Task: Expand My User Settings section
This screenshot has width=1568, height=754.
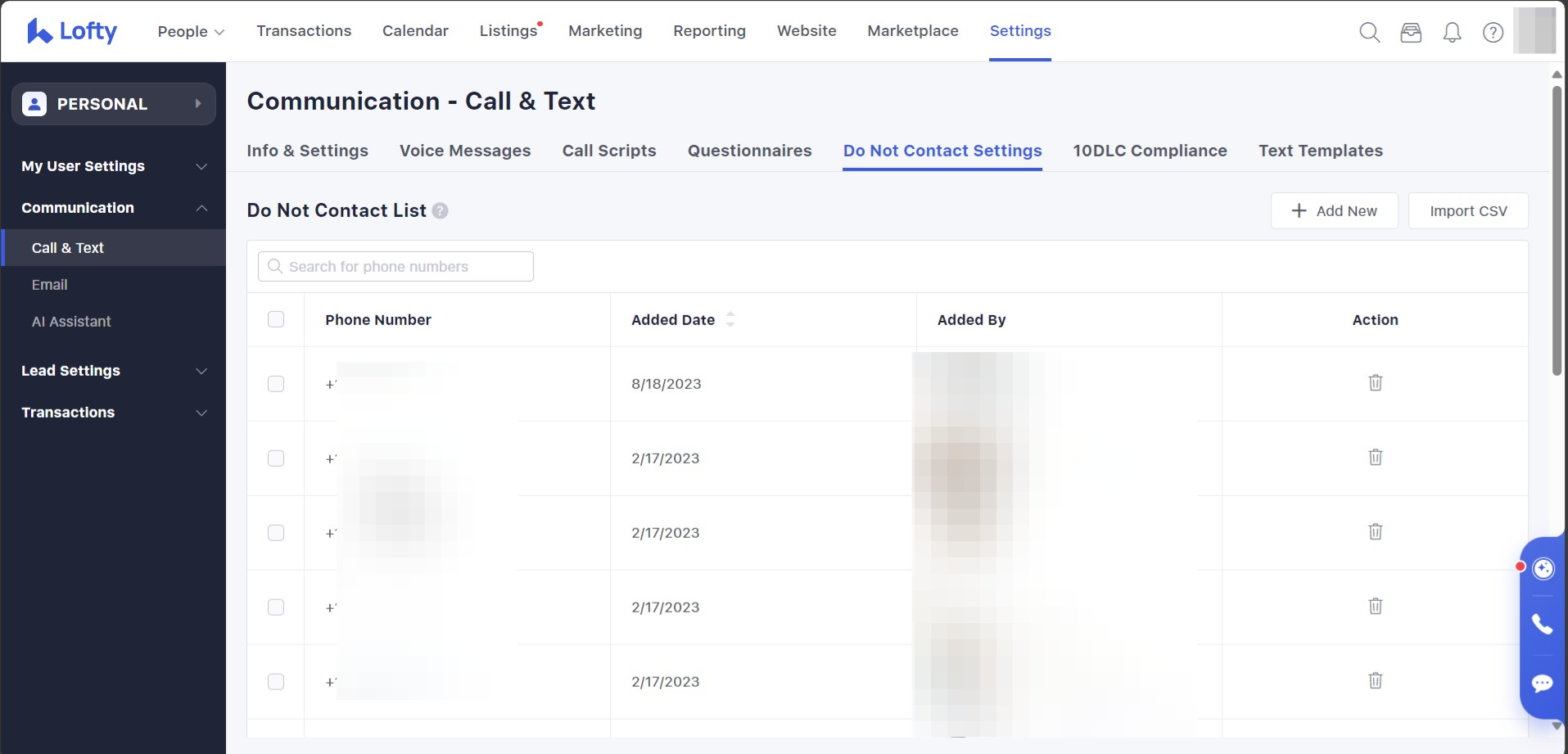Action: click(x=114, y=166)
